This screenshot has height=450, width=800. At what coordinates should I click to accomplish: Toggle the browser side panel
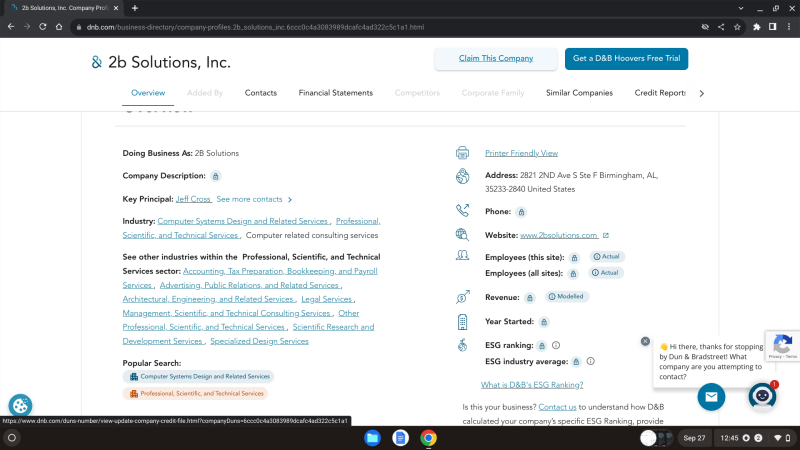pyautogui.click(x=772, y=27)
